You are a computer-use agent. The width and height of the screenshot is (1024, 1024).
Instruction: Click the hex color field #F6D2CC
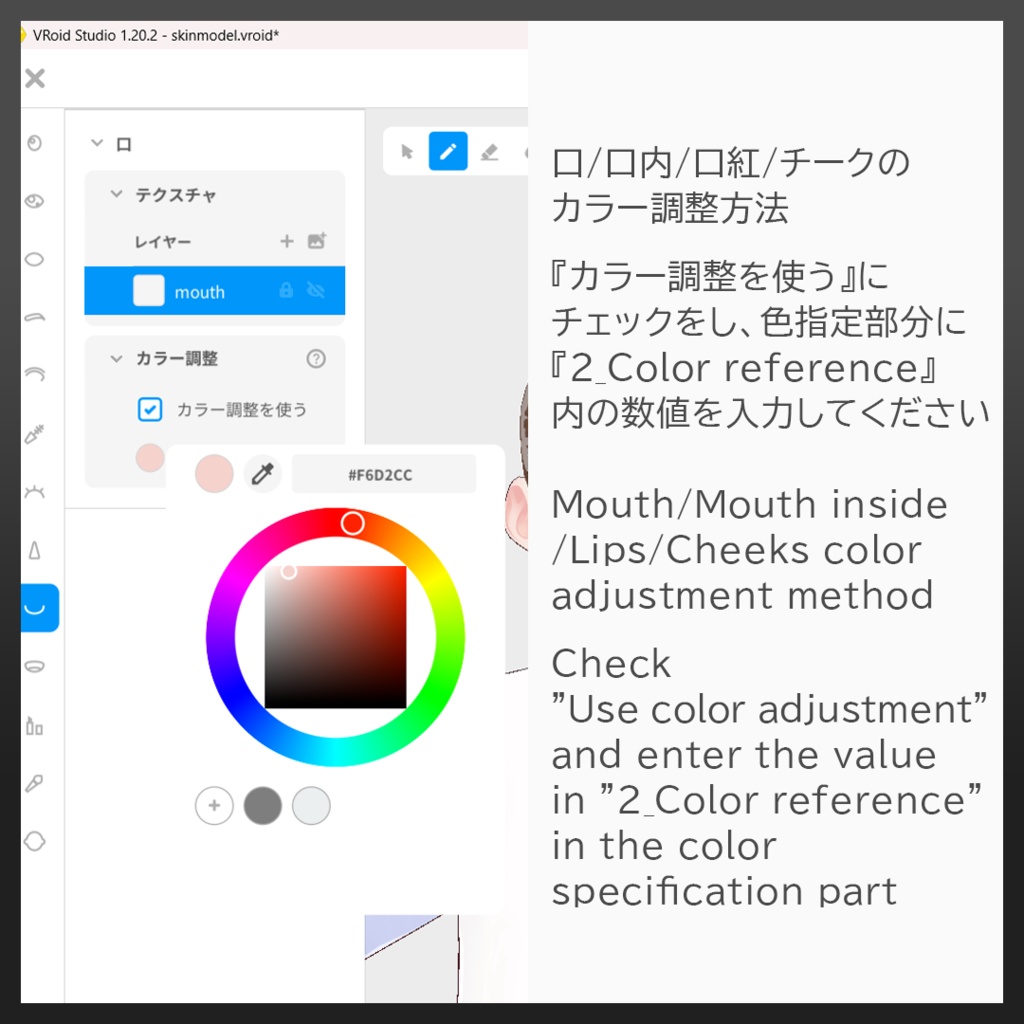click(x=384, y=474)
